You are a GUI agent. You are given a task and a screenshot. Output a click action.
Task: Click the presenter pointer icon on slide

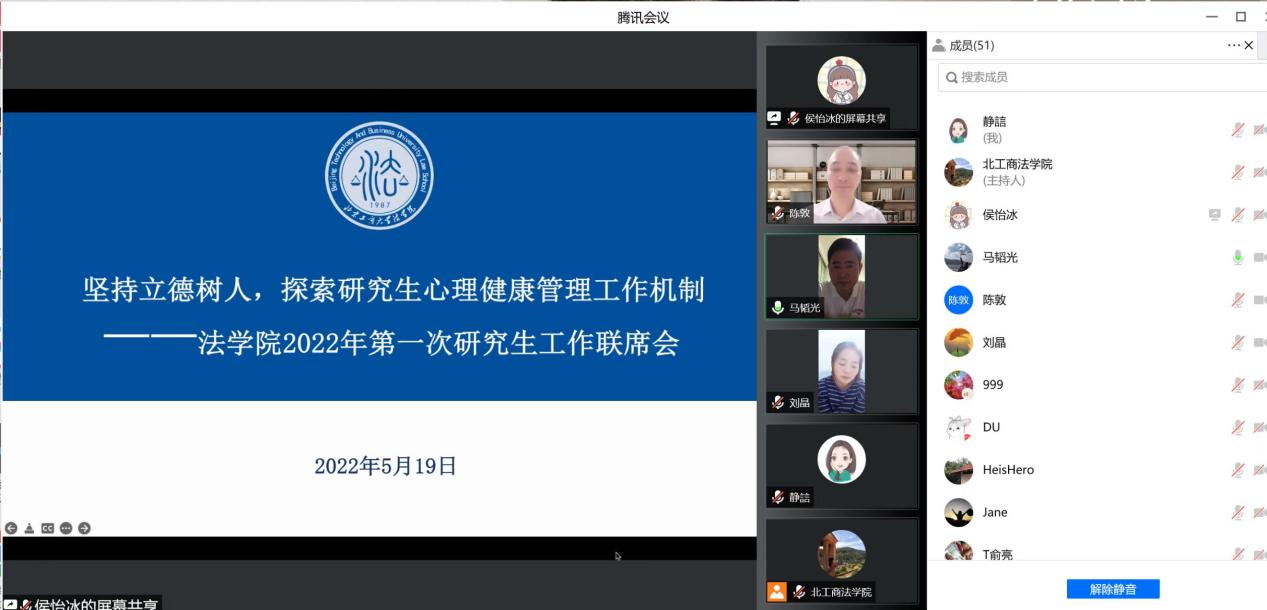click(x=29, y=528)
